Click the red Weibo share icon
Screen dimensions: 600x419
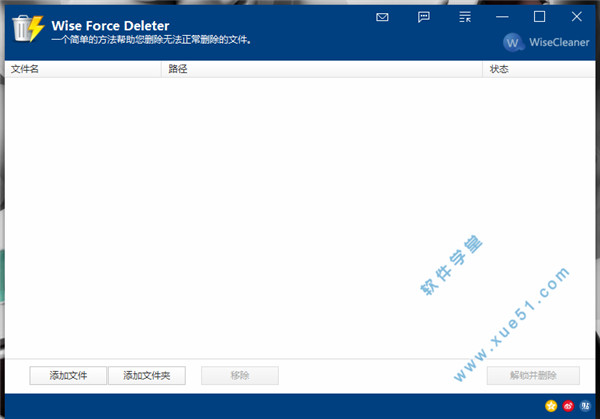568,406
